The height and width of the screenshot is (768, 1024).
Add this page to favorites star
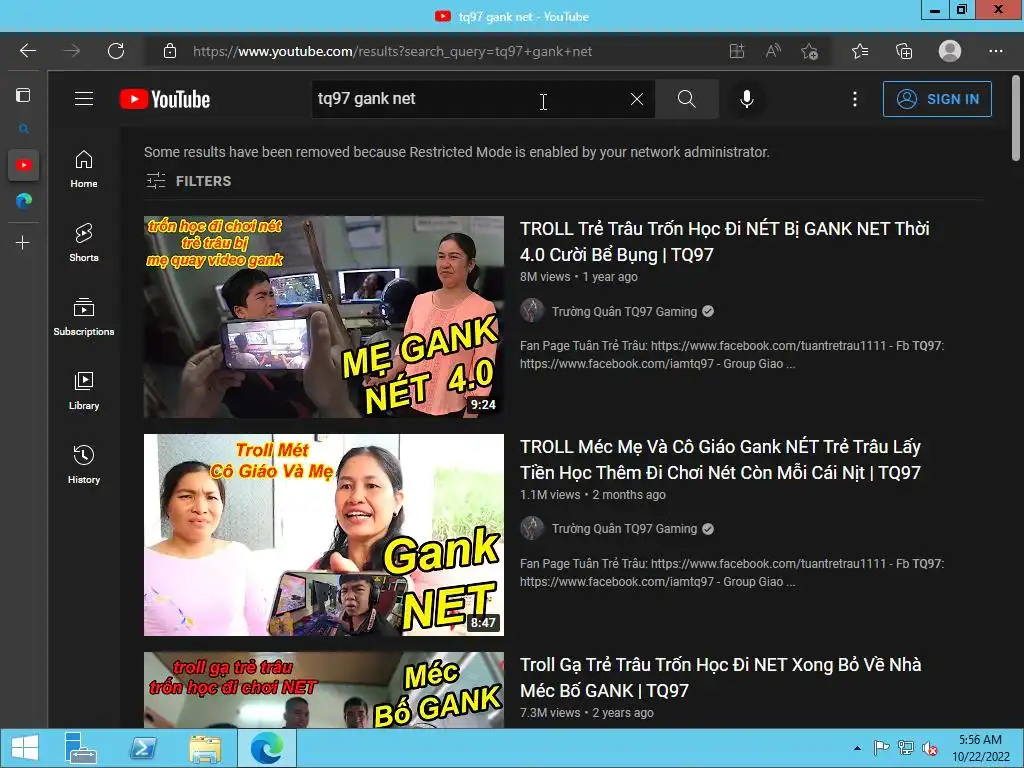(x=810, y=51)
